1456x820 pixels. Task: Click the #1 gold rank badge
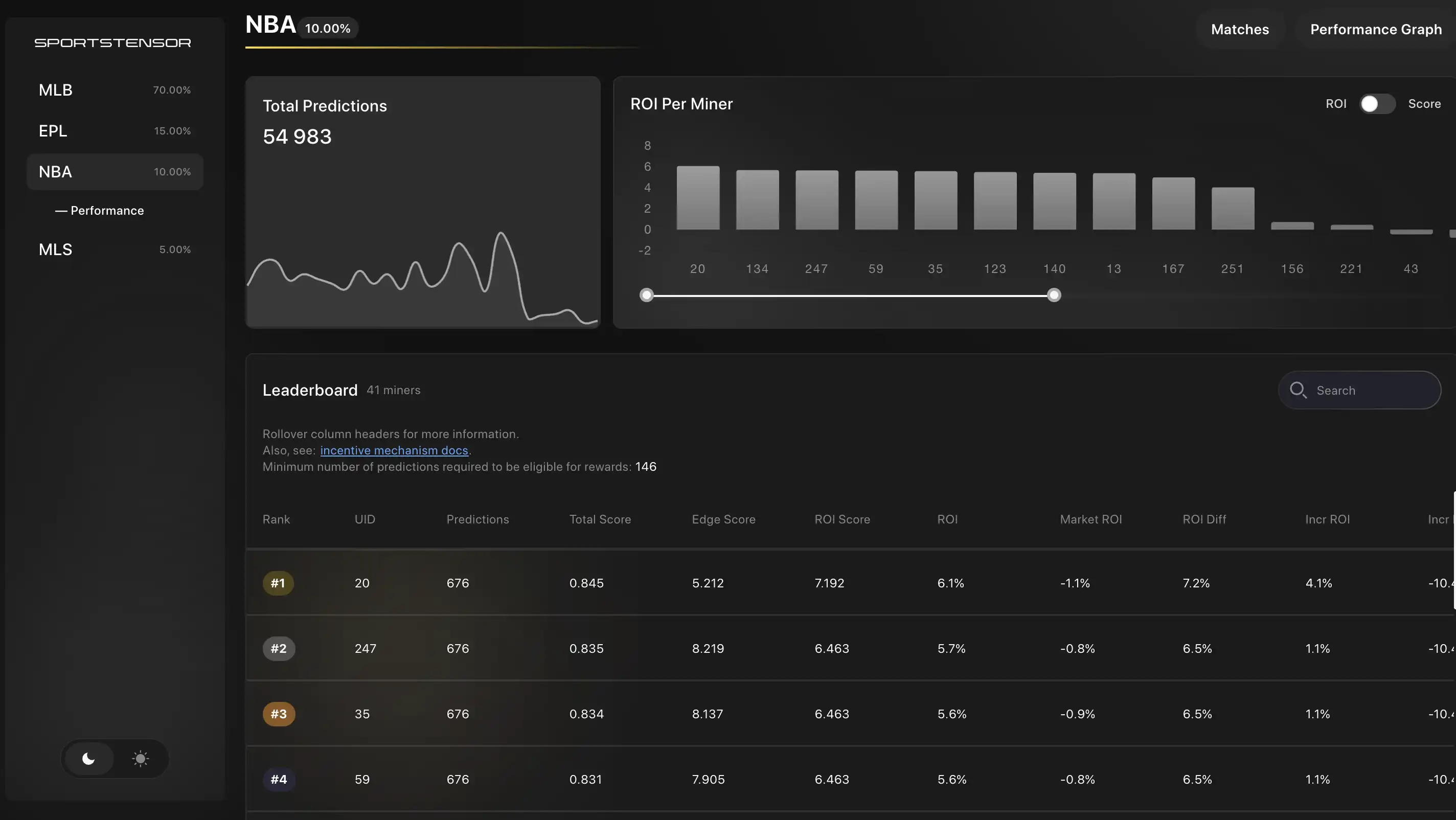point(278,583)
